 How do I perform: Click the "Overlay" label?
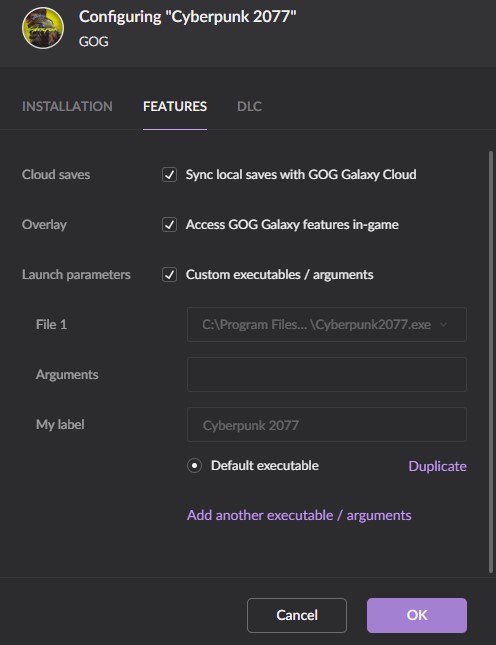coord(44,225)
